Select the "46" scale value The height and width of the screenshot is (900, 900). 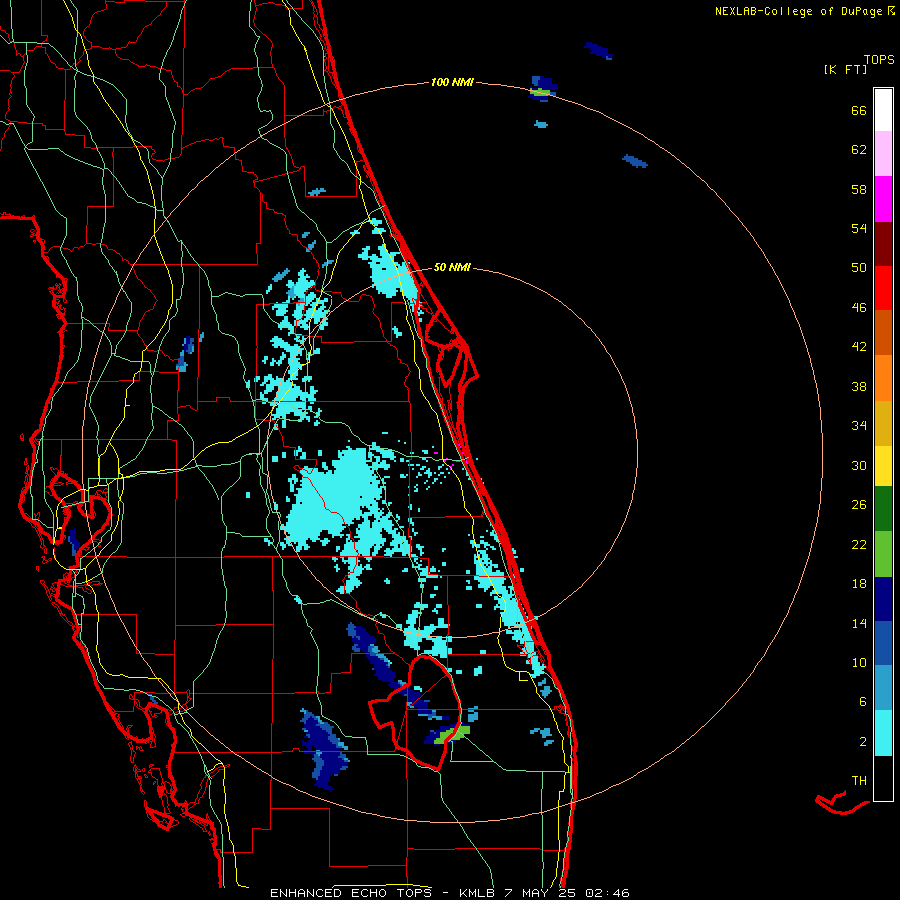[x=859, y=308]
